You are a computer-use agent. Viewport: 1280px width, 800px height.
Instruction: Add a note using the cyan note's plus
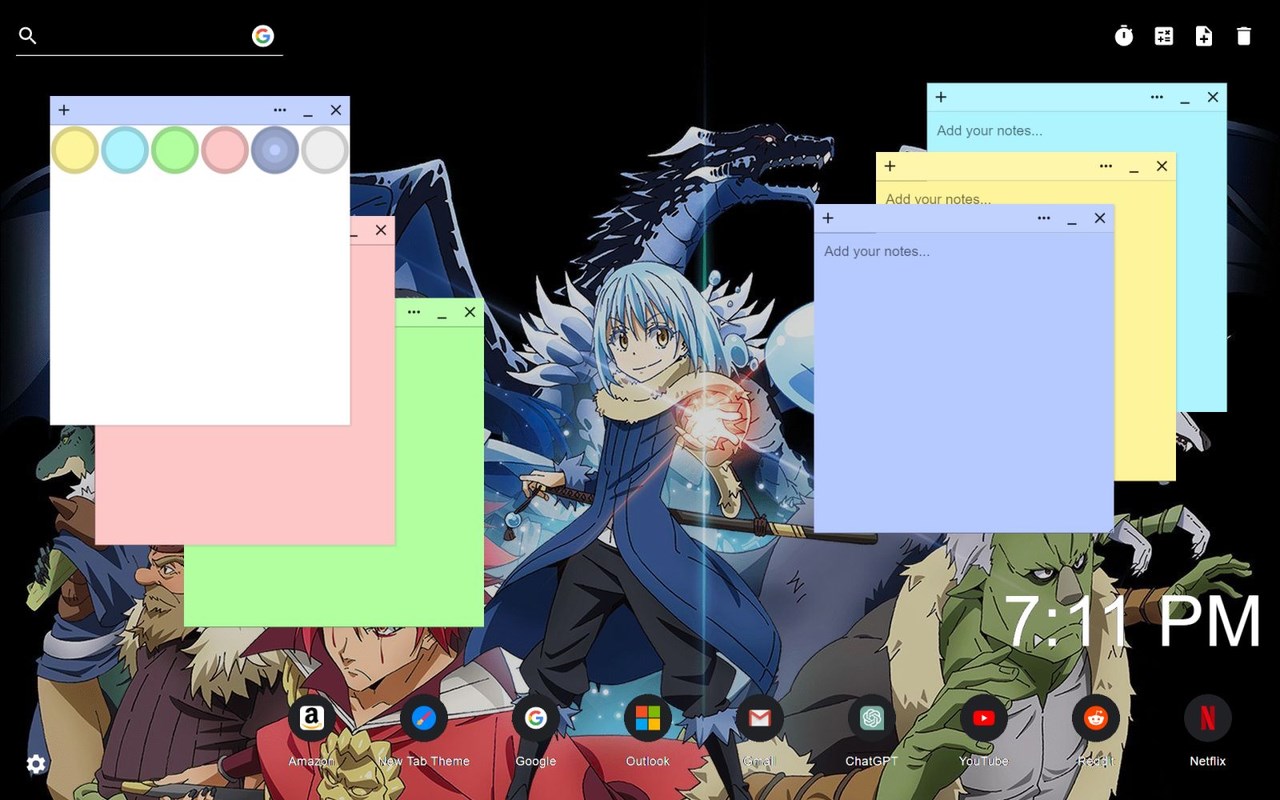[941, 97]
